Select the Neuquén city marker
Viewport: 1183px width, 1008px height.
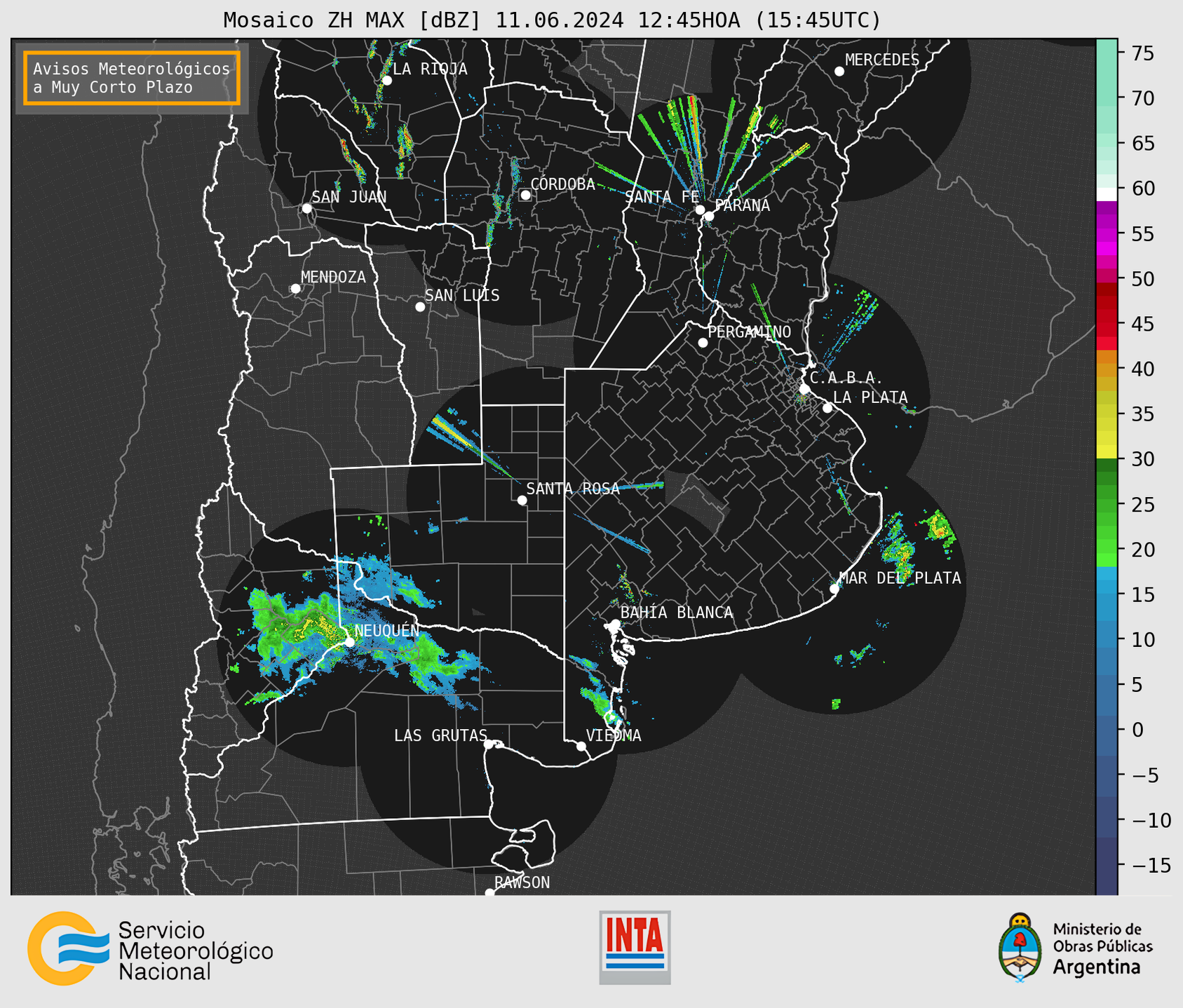point(349,642)
